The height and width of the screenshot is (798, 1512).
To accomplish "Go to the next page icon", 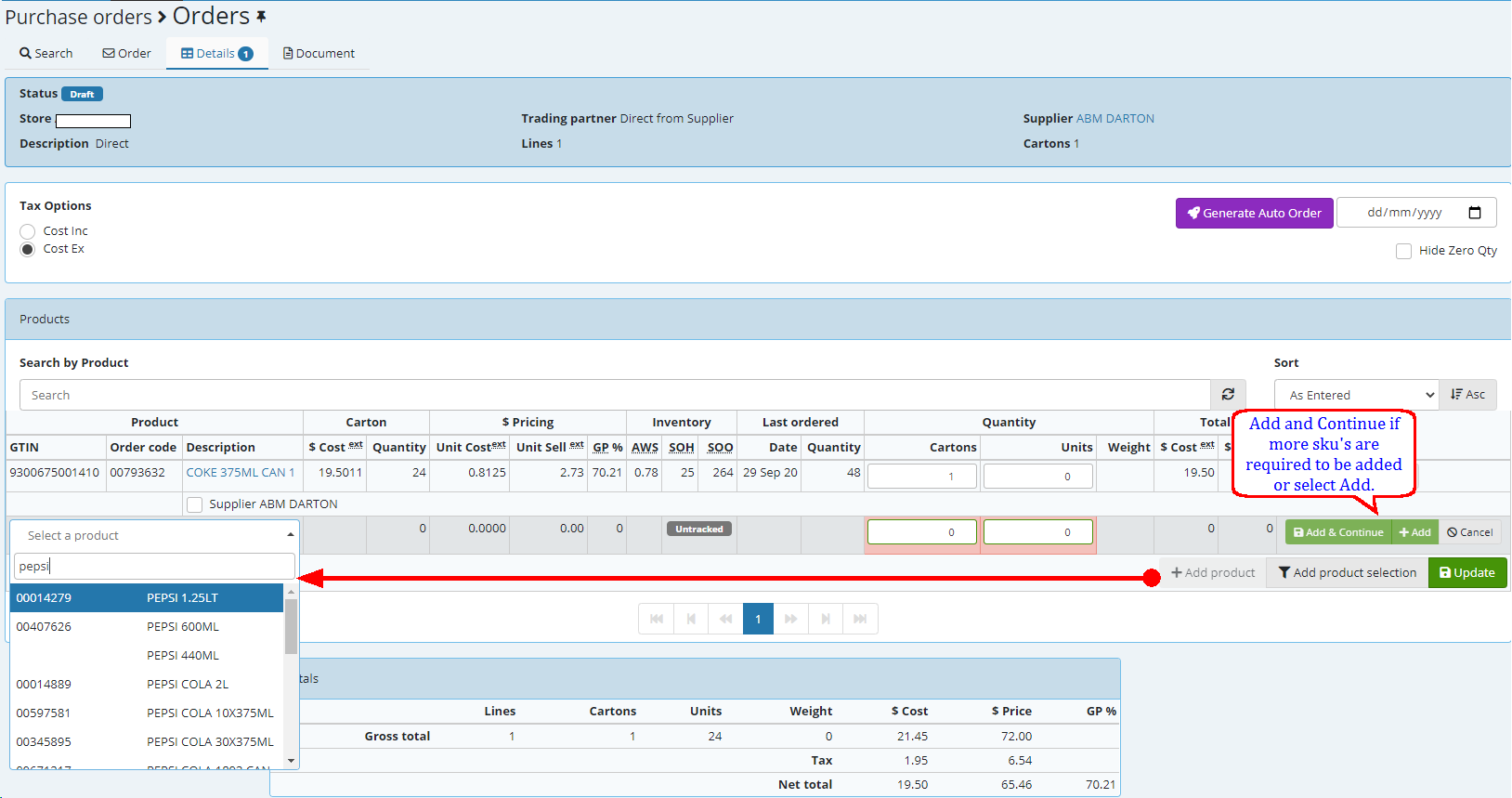I will click(x=826, y=619).
